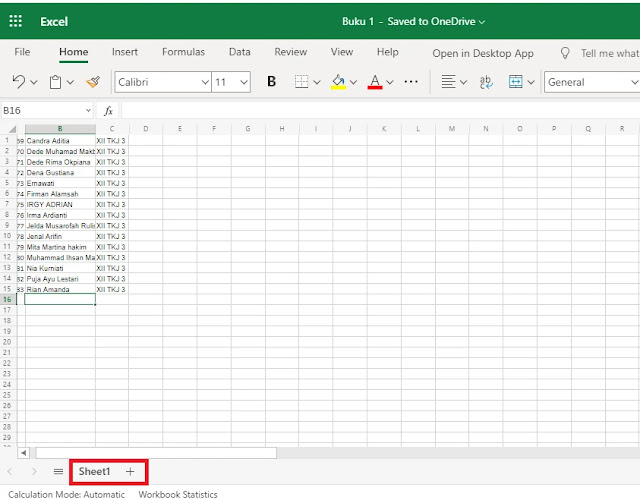The width and height of the screenshot is (640, 500).
Task: Apply yellow fill color bucket
Action: 338,82
